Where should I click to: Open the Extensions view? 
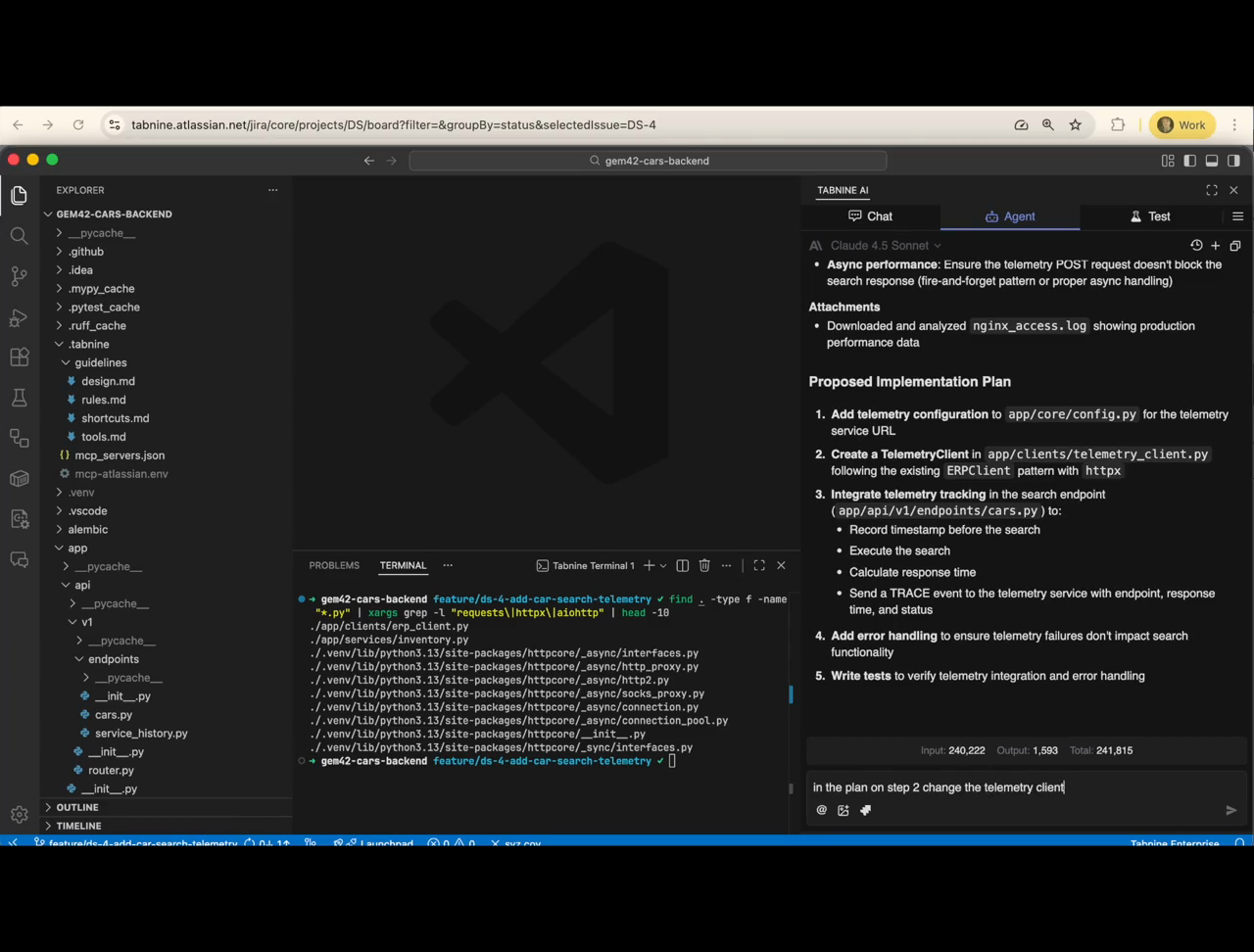(19, 357)
